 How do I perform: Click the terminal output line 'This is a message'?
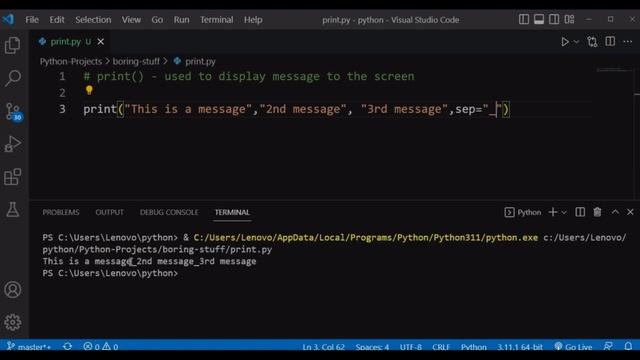[x=149, y=261]
